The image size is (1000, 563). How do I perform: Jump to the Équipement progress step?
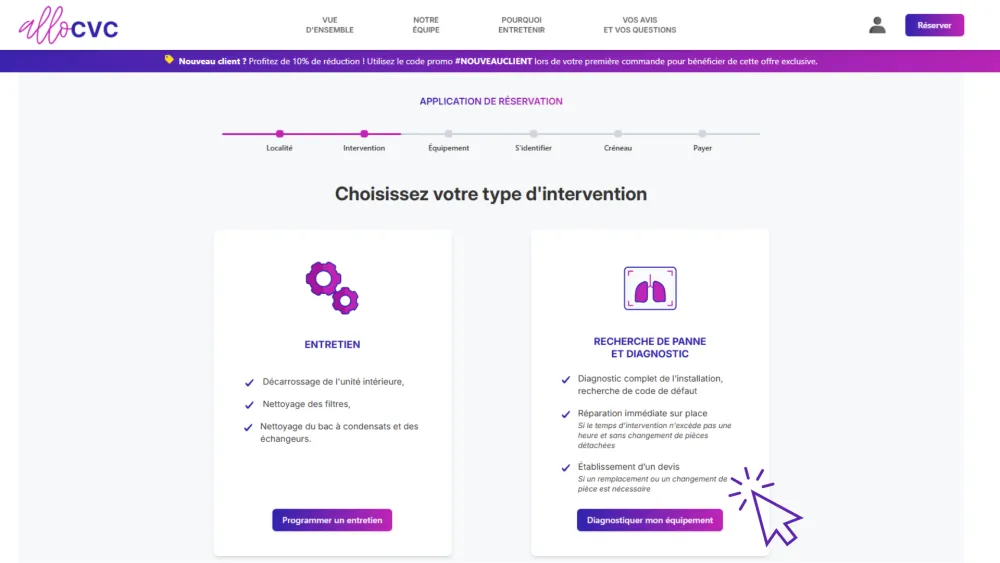[x=448, y=134]
